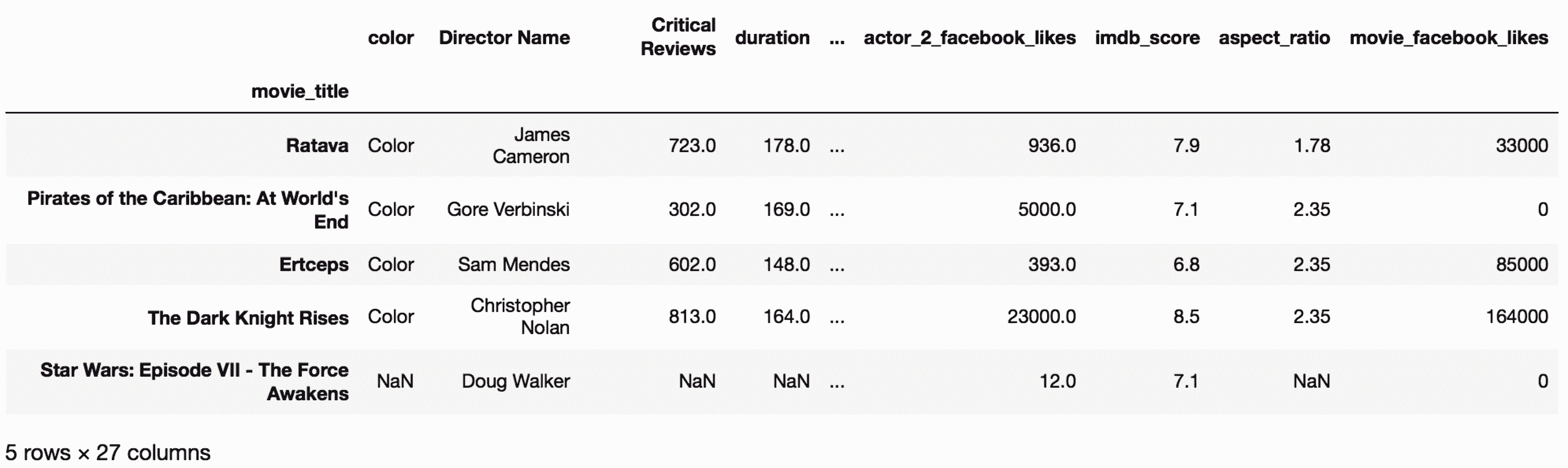
Task: Click the actor_2_facebook_likes column header
Action: (969, 38)
